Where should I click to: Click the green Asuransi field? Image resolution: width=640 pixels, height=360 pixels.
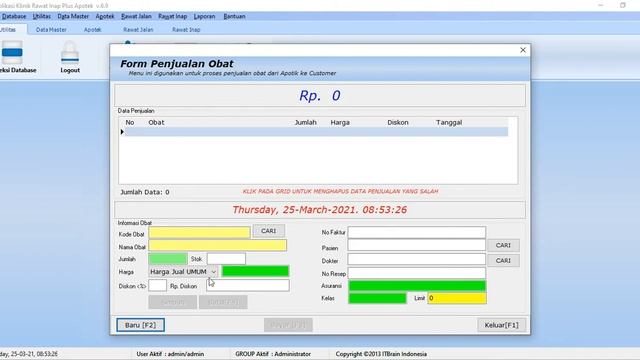pyautogui.click(x=417, y=286)
